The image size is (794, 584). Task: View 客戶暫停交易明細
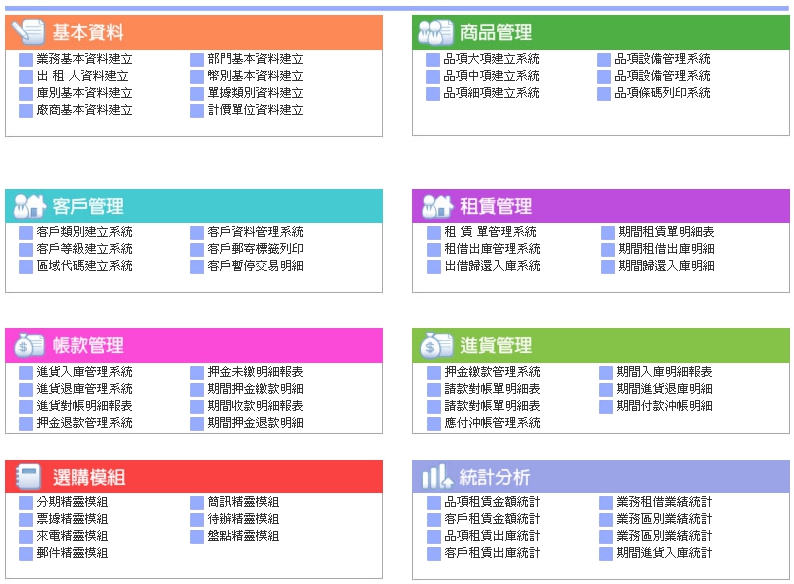pos(255,266)
